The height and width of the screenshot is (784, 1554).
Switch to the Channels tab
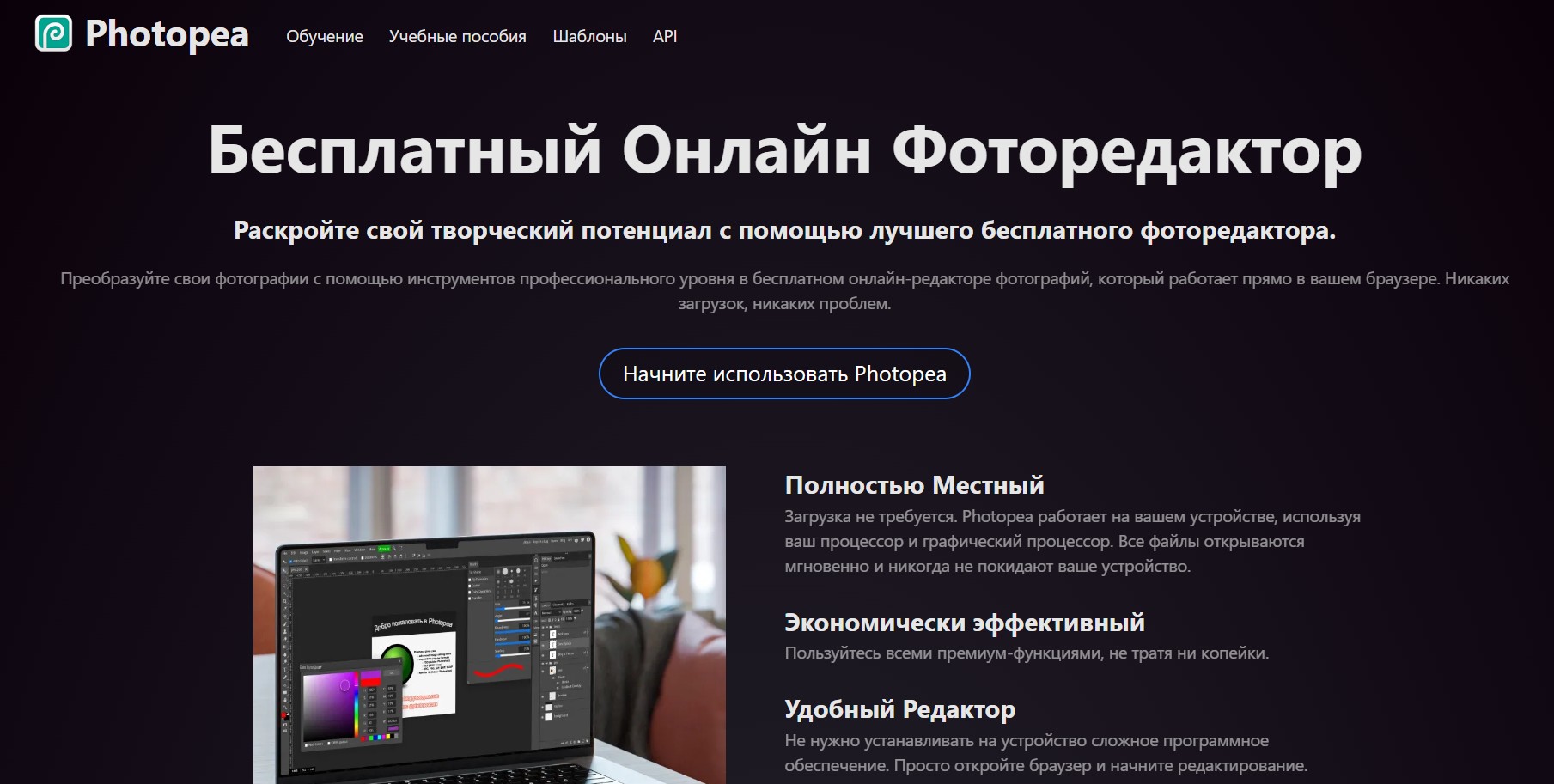[x=557, y=605]
